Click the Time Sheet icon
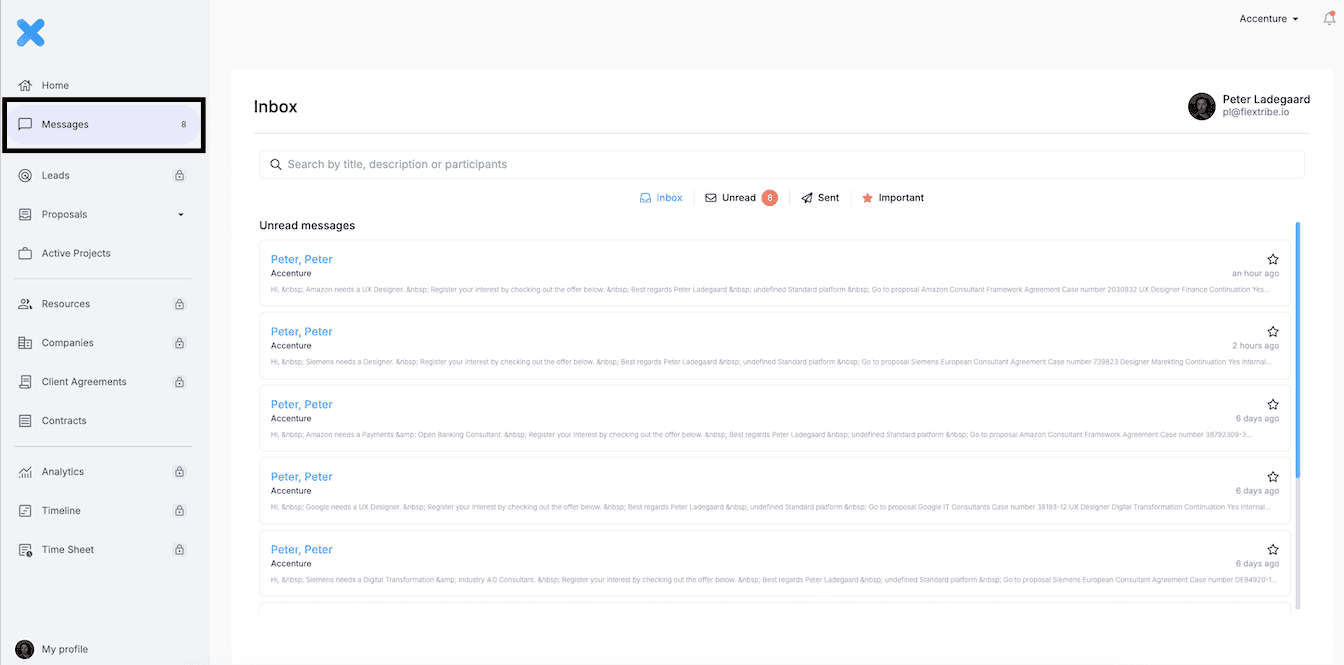 click(x=25, y=550)
